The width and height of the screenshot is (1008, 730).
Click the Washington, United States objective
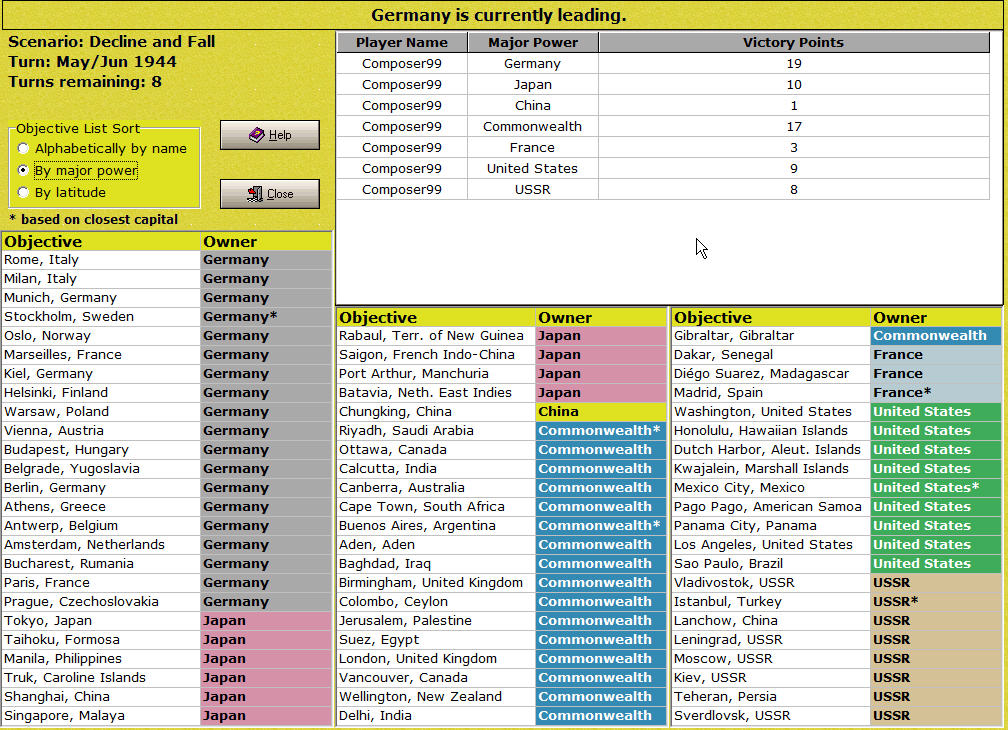[771, 412]
